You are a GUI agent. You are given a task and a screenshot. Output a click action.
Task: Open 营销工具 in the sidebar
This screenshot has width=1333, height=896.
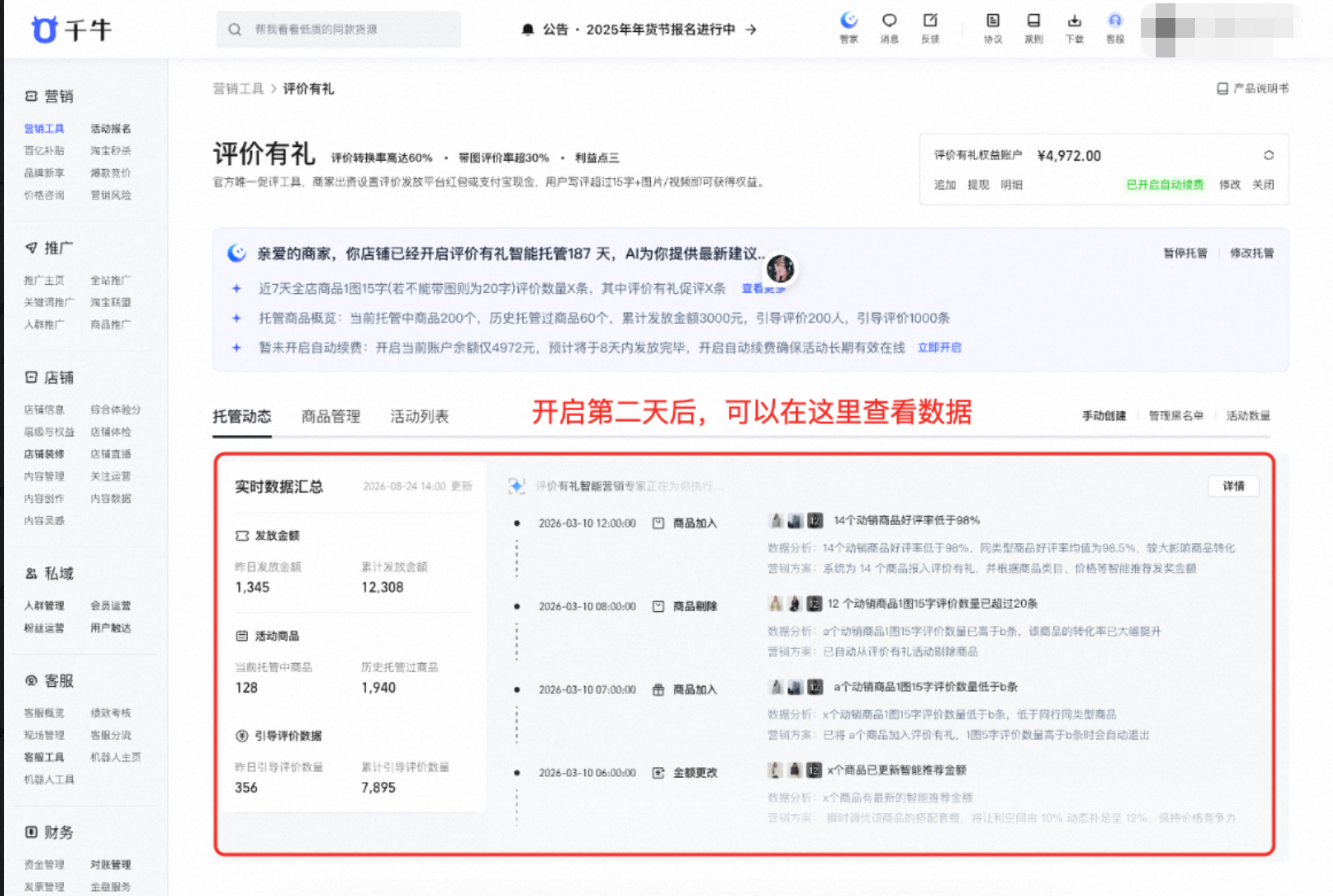pyautogui.click(x=44, y=129)
